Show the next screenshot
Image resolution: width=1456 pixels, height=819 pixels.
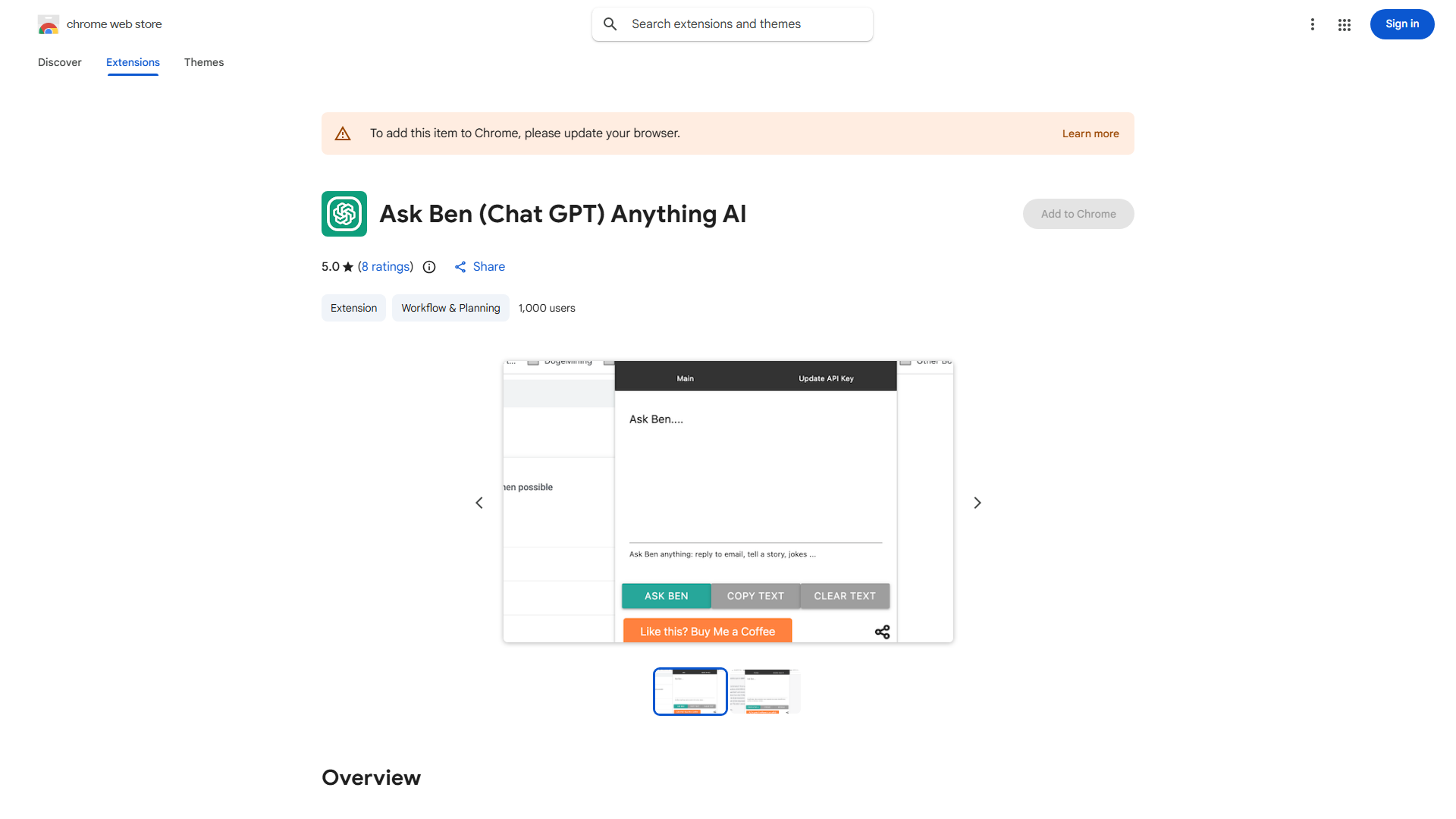[x=977, y=503]
